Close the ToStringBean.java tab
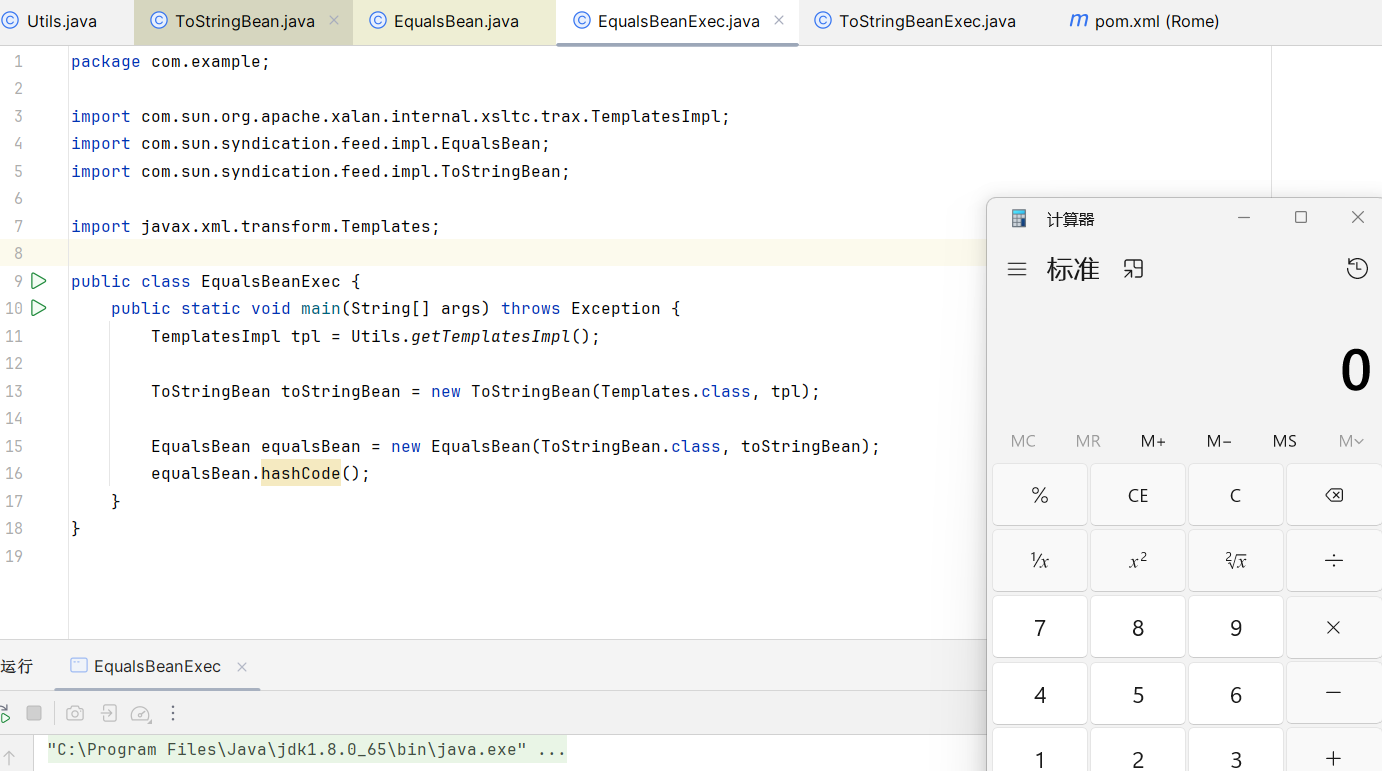This screenshot has width=1382, height=771. [334, 21]
